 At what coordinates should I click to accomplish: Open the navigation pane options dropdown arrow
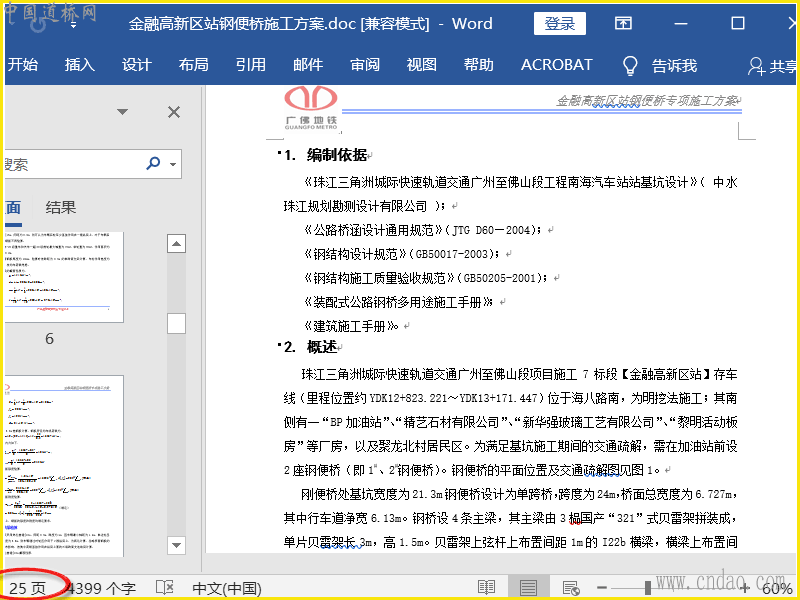tap(122, 112)
